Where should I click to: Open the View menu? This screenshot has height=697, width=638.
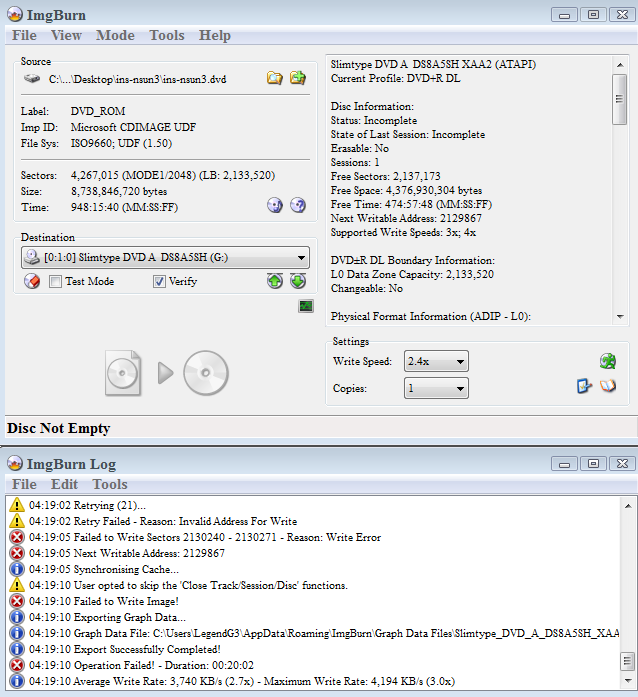pyautogui.click(x=66, y=35)
